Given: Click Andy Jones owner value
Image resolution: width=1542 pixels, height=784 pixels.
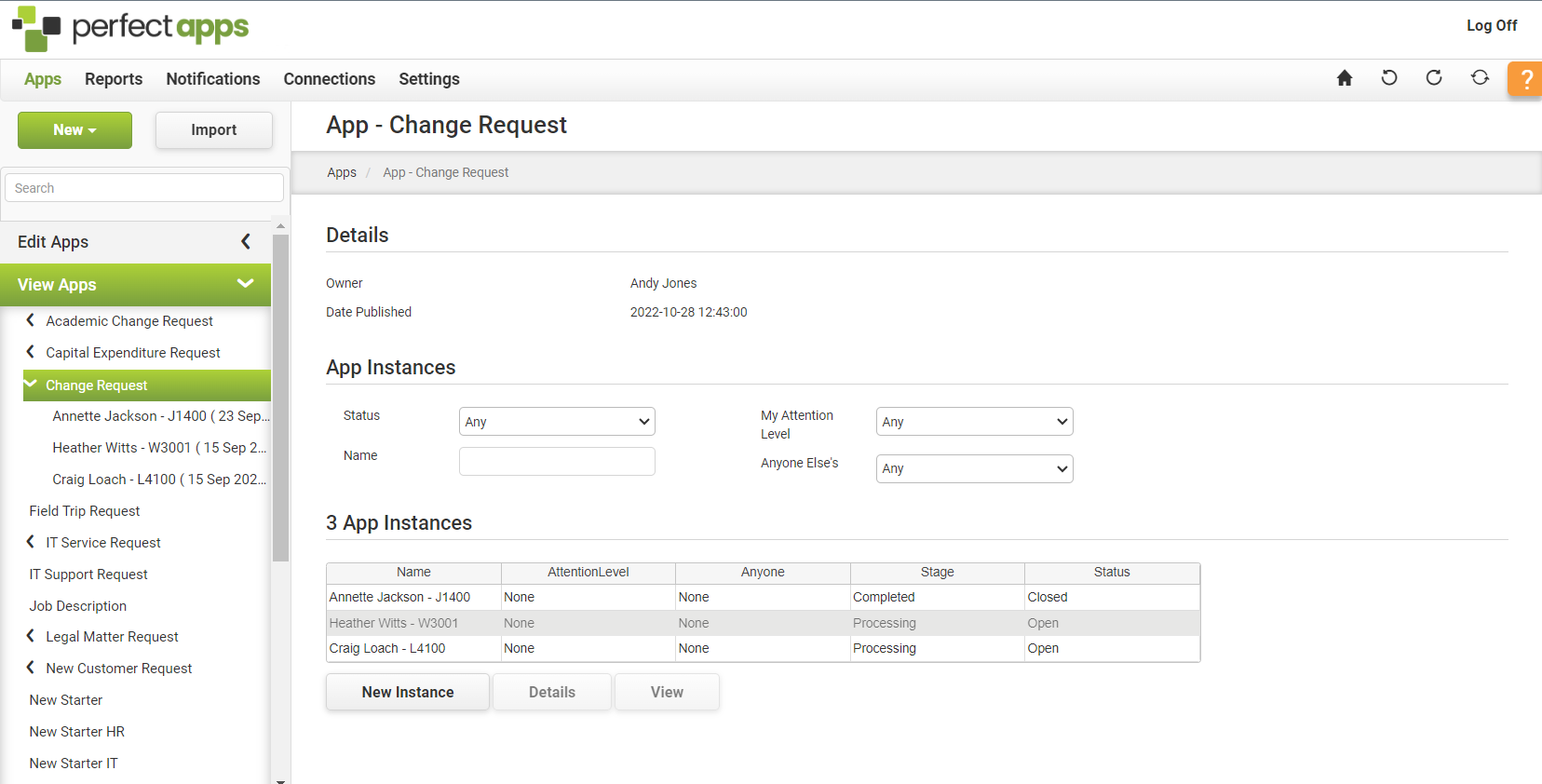Looking at the screenshot, I should click(x=663, y=283).
